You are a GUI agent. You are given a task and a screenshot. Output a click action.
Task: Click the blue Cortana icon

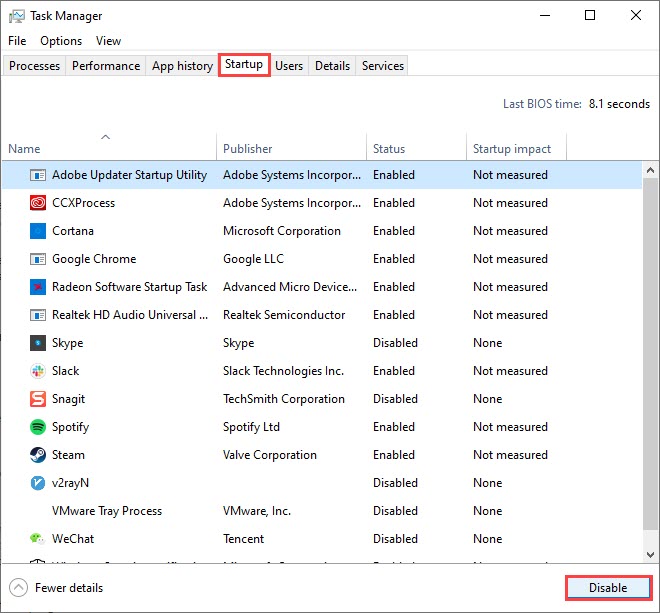38,231
